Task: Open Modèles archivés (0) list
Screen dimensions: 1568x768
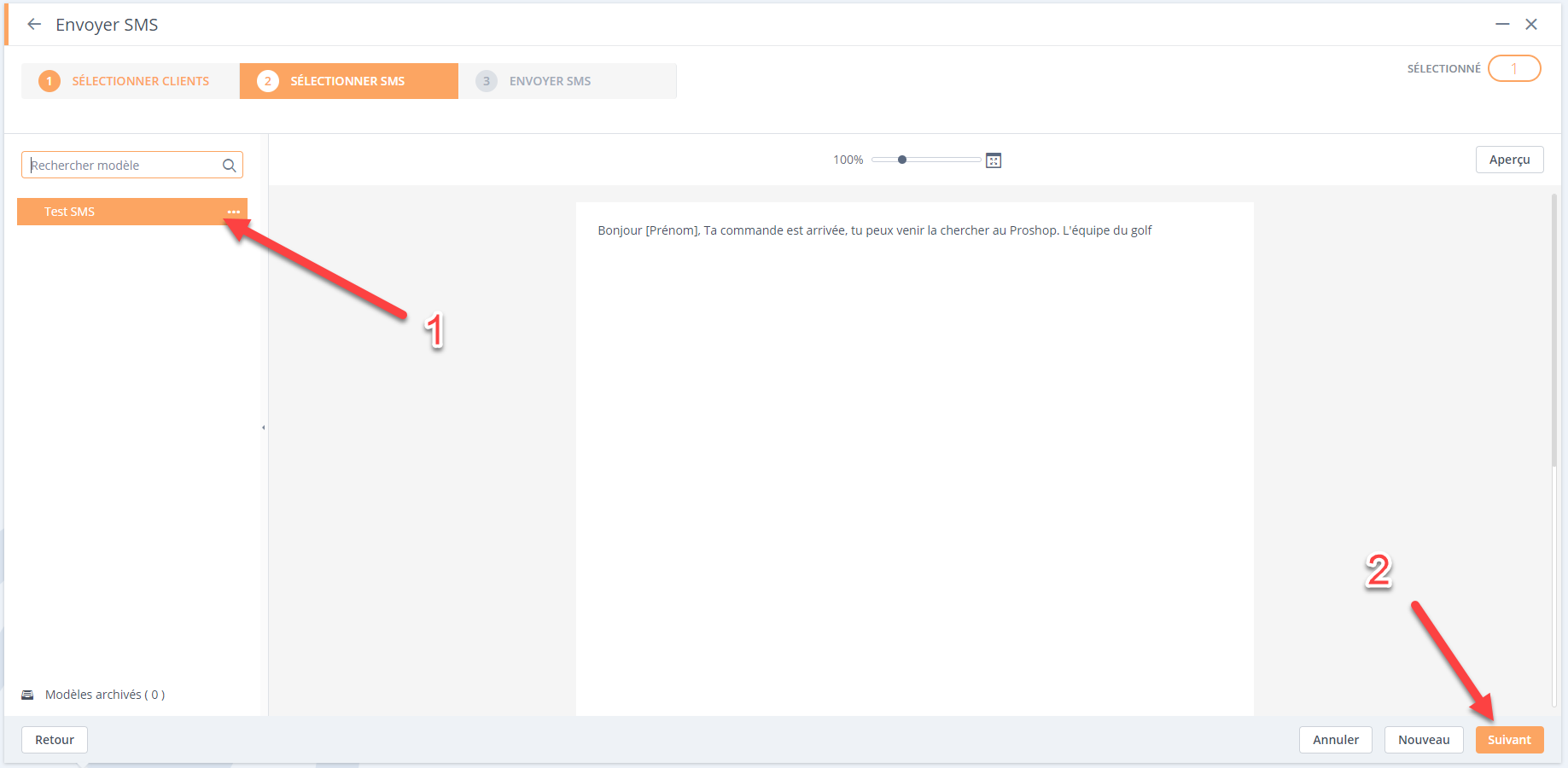Action: coord(105,695)
